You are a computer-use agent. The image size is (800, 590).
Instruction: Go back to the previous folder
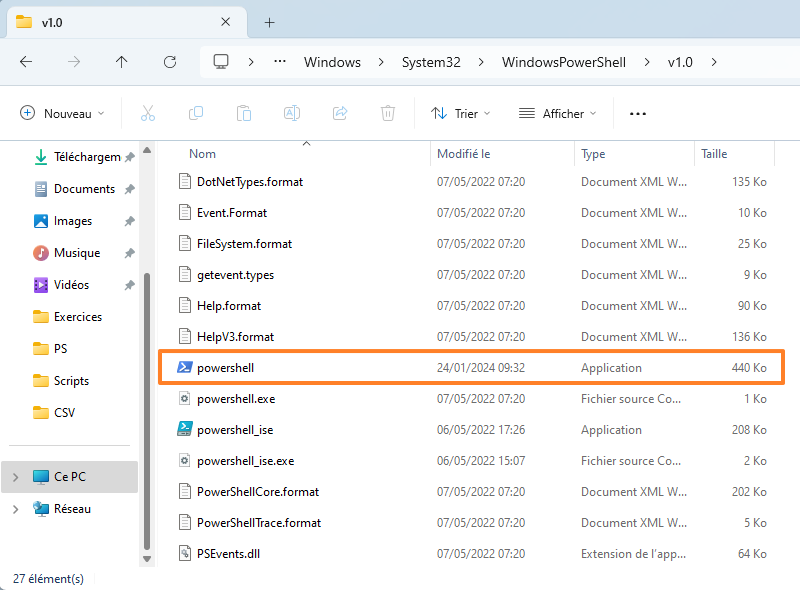(x=28, y=61)
